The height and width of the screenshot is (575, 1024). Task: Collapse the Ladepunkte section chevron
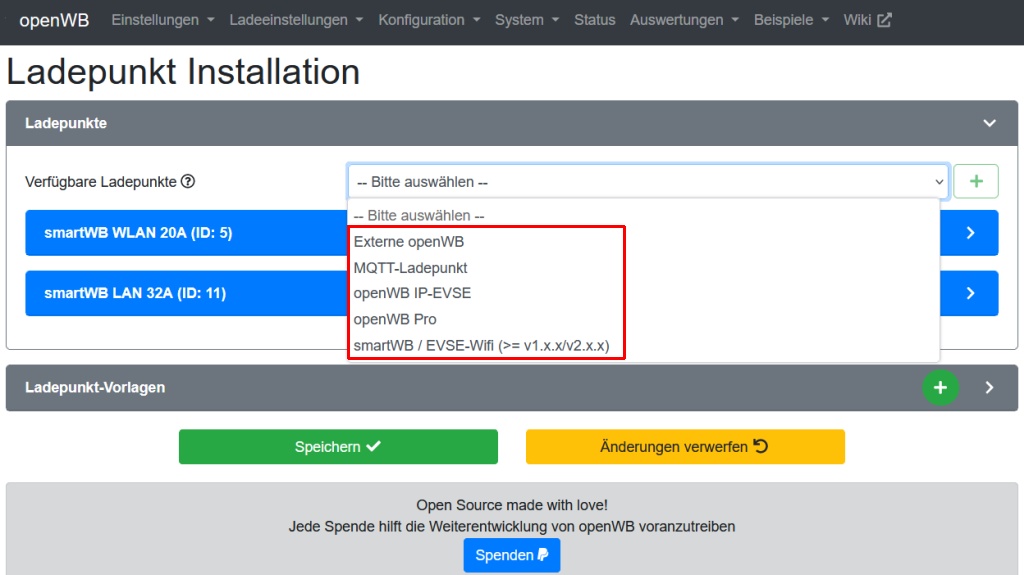pyautogui.click(x=989, y=123)
